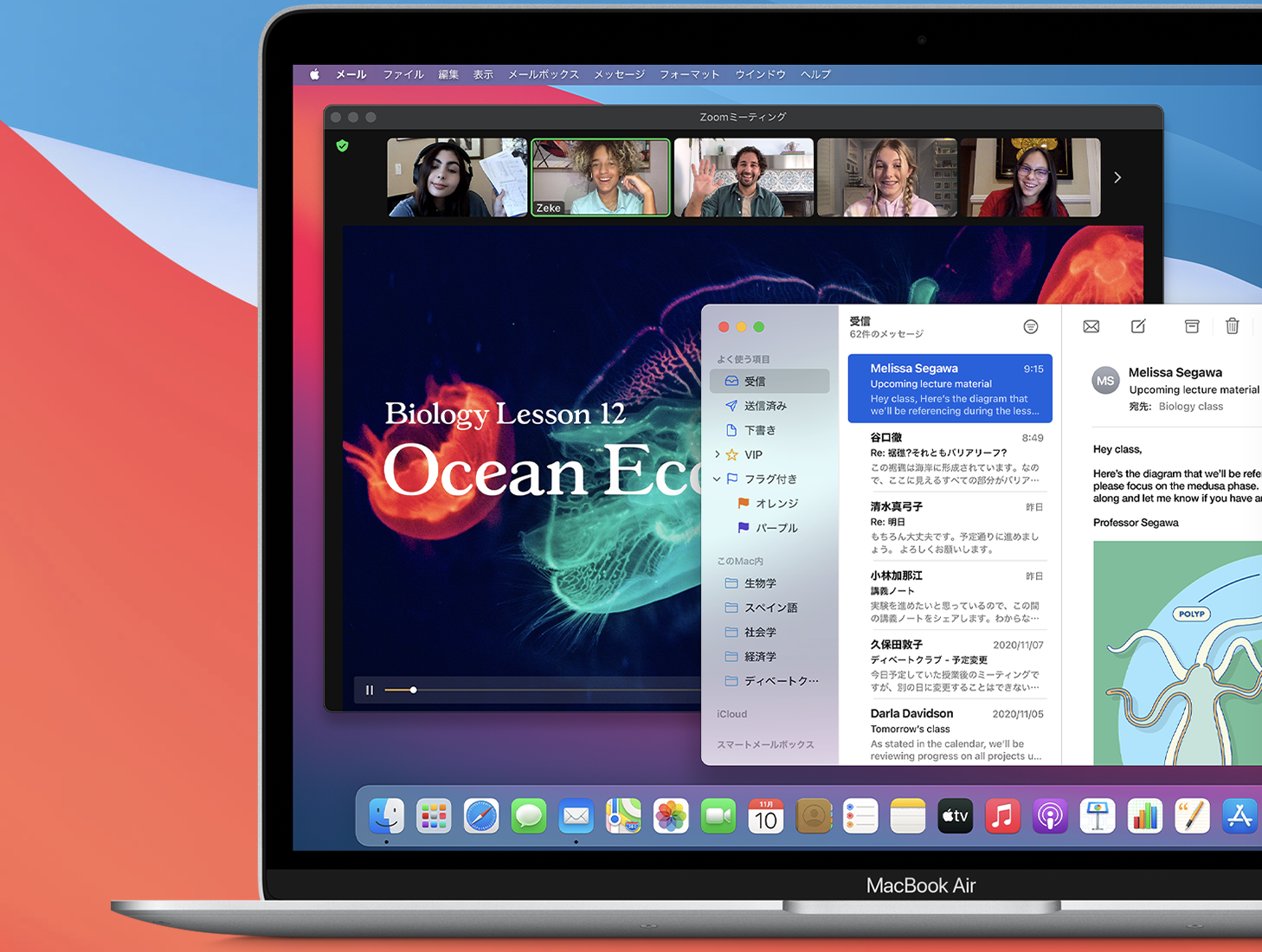Select the オレンジ flag mailbox
The image size is (1262, 952).
click(769, 503)
